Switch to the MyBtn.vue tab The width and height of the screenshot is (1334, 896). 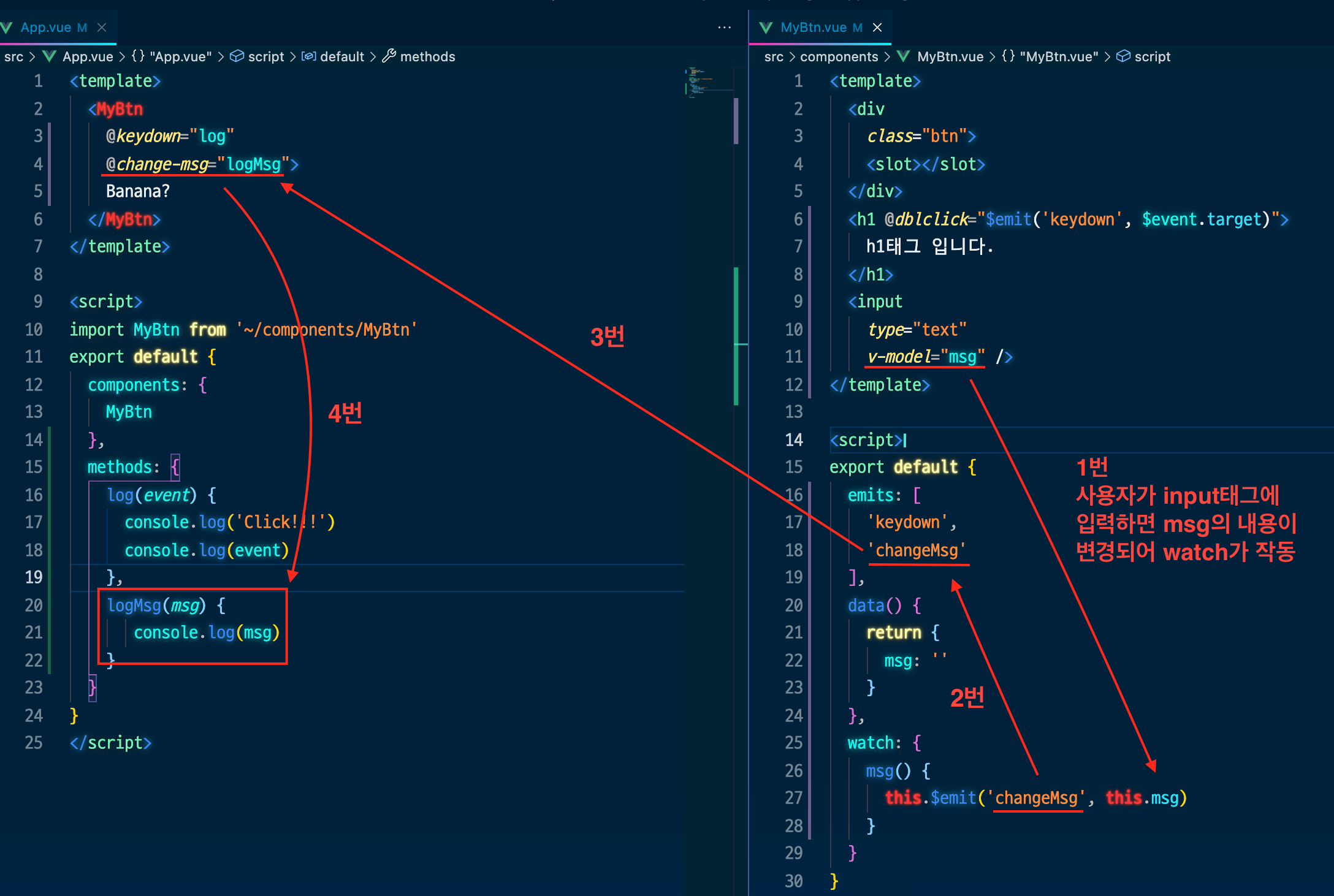(x=813, y=28)
